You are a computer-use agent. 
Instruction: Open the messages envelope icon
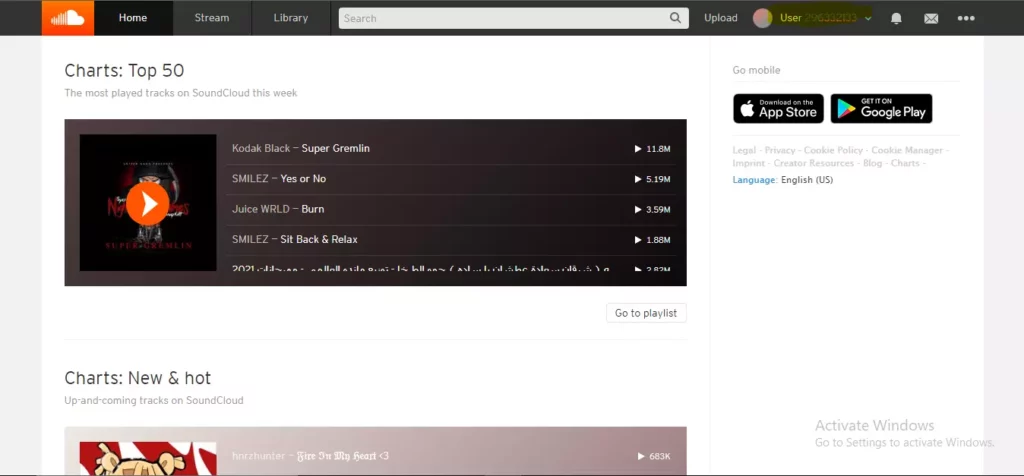(931, 18)
